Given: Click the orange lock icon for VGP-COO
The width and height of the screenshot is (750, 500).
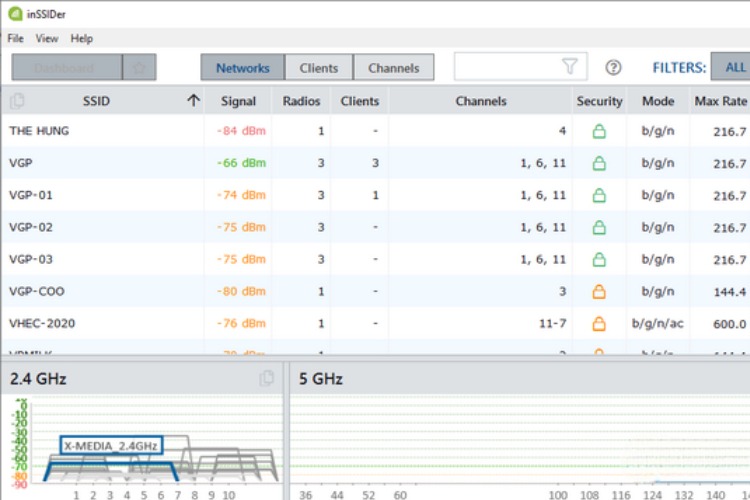Looking at the screenshot, I should 599,291.
